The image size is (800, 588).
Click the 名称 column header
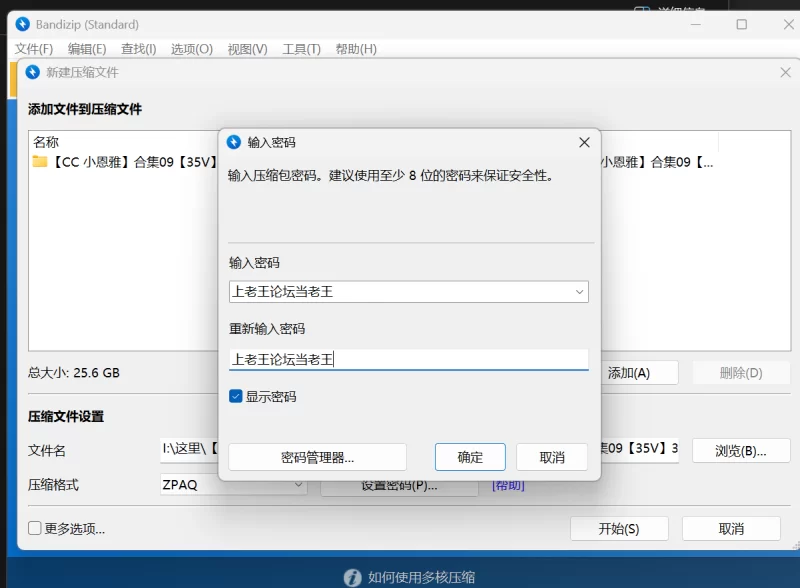pyautogui.click(x=46, y=142)
